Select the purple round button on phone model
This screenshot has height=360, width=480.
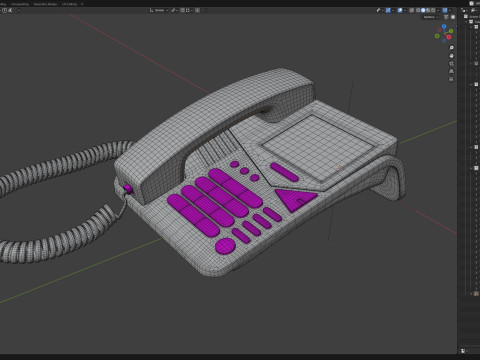pos(225,246)
